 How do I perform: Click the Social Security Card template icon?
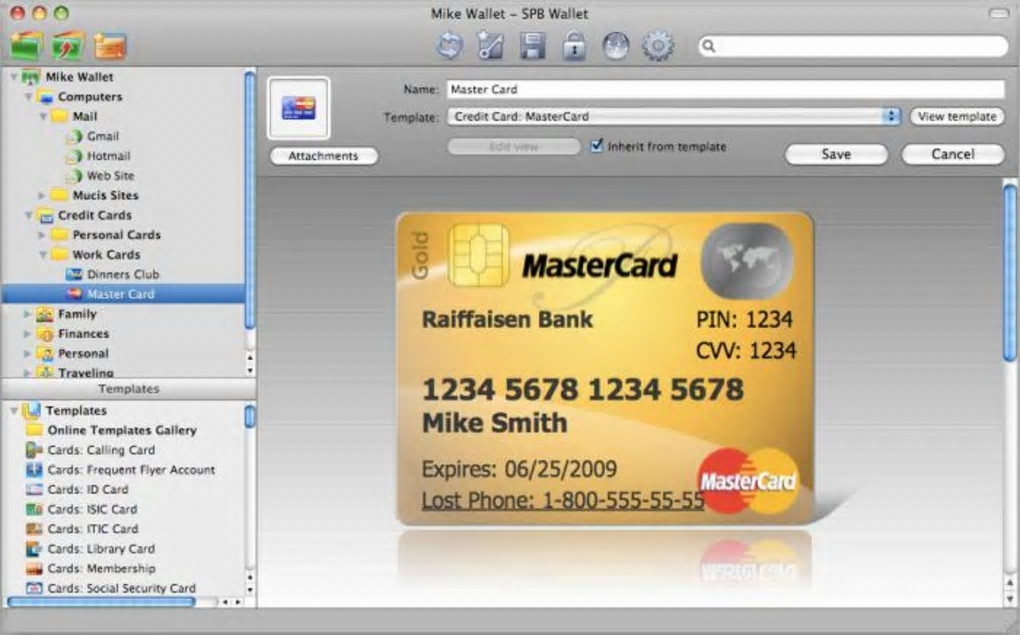[x=34, y=588]
